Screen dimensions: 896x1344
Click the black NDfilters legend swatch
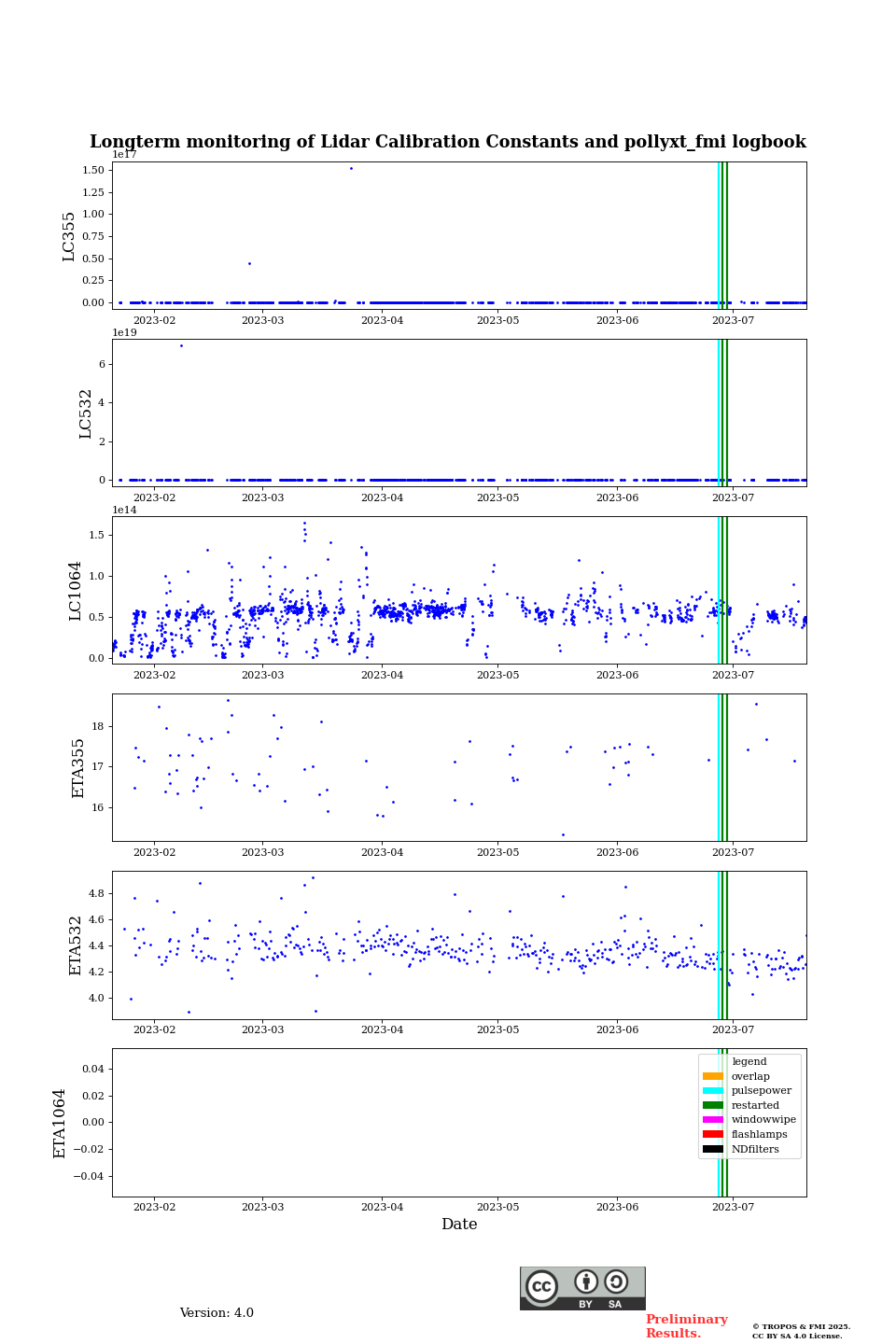[713, 1149]
